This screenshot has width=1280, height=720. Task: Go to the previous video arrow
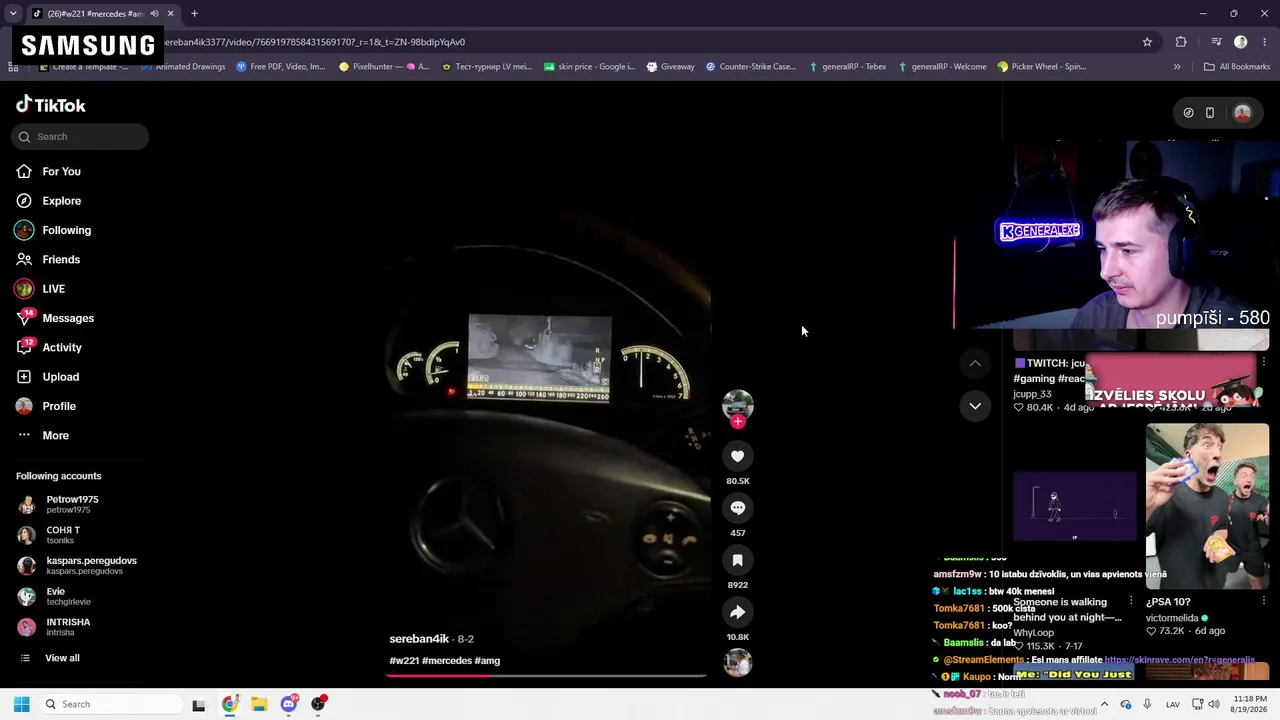coord(975,363)
